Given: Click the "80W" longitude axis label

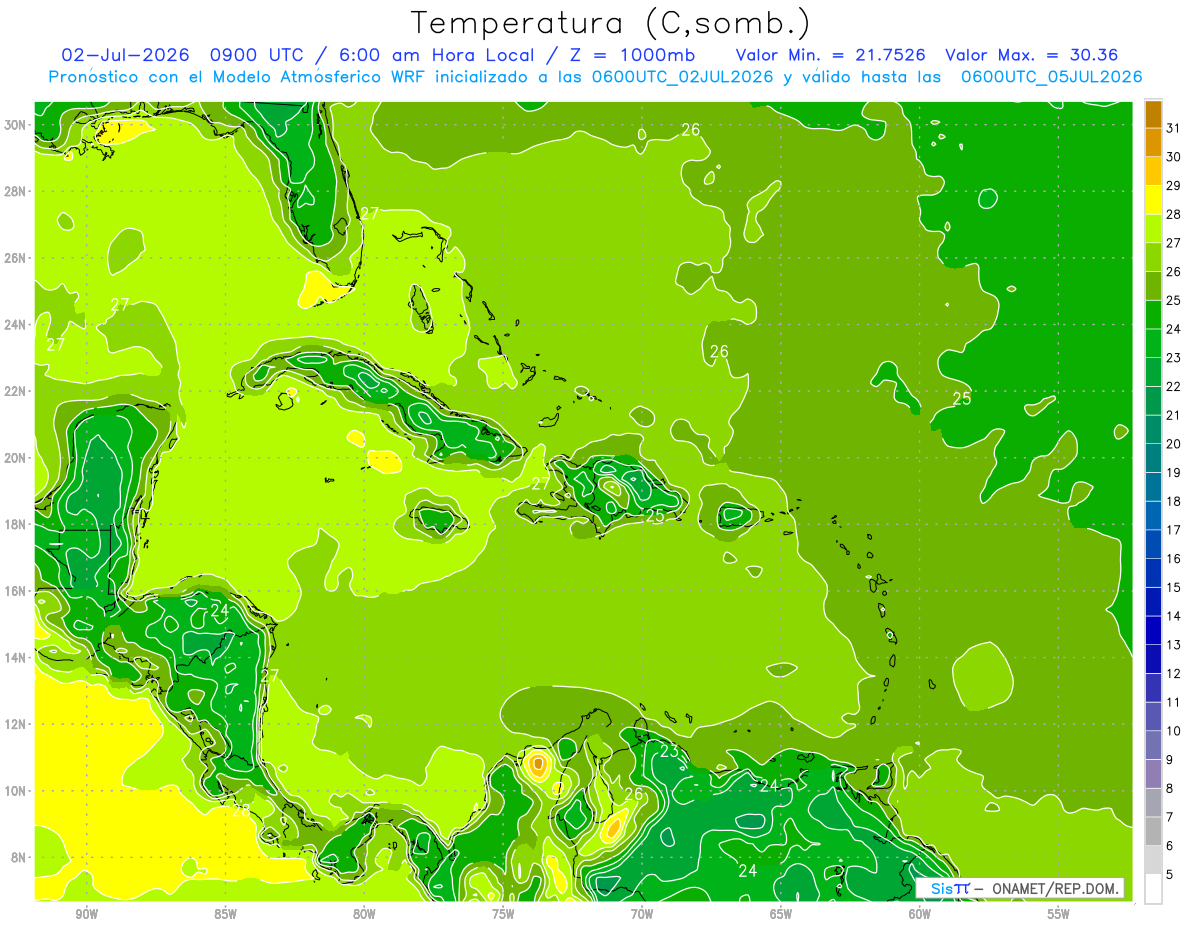Looking at the screenshot, I should point(364,914).
